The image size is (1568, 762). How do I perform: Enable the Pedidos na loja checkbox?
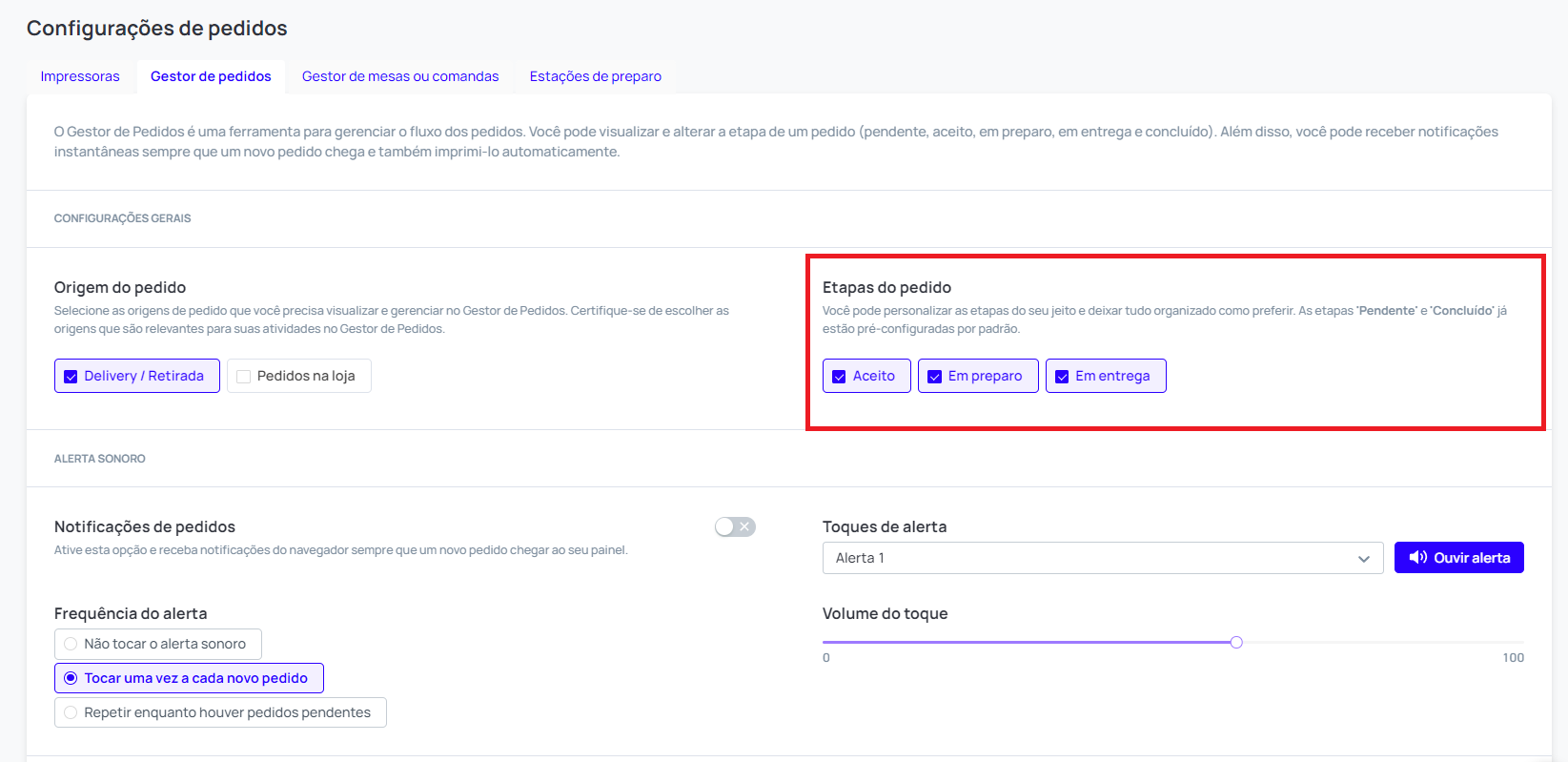click(x=244, y=377)
